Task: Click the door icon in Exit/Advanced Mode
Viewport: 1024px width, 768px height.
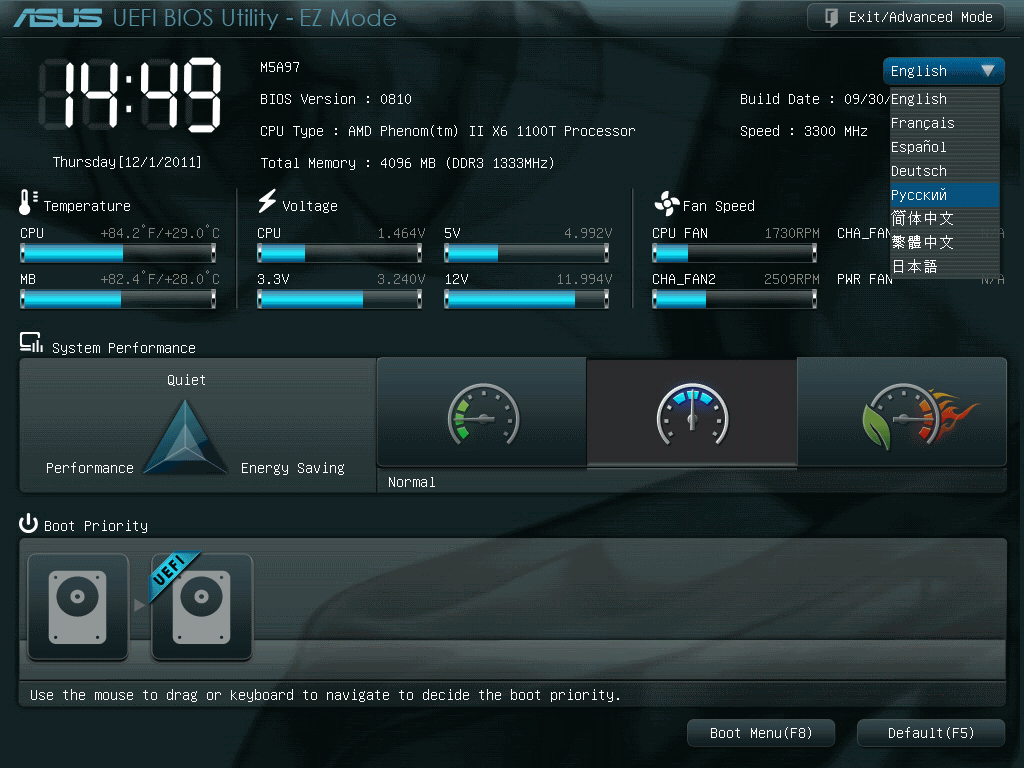Action: coord(831,18)
